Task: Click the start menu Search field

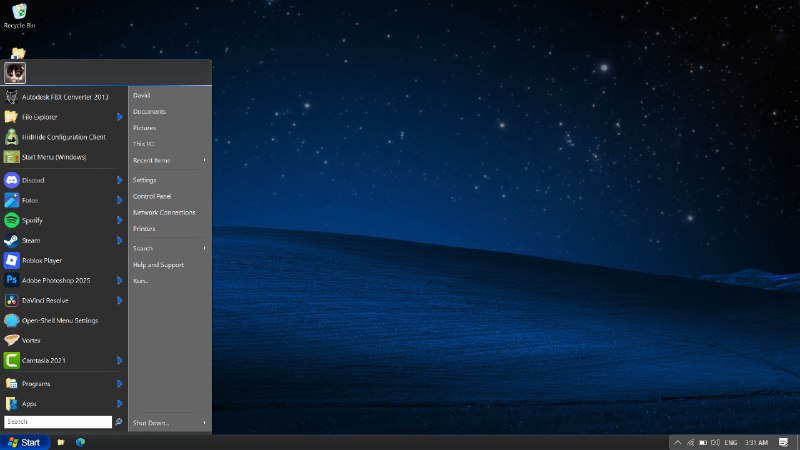Action: [x=58, y=422]
